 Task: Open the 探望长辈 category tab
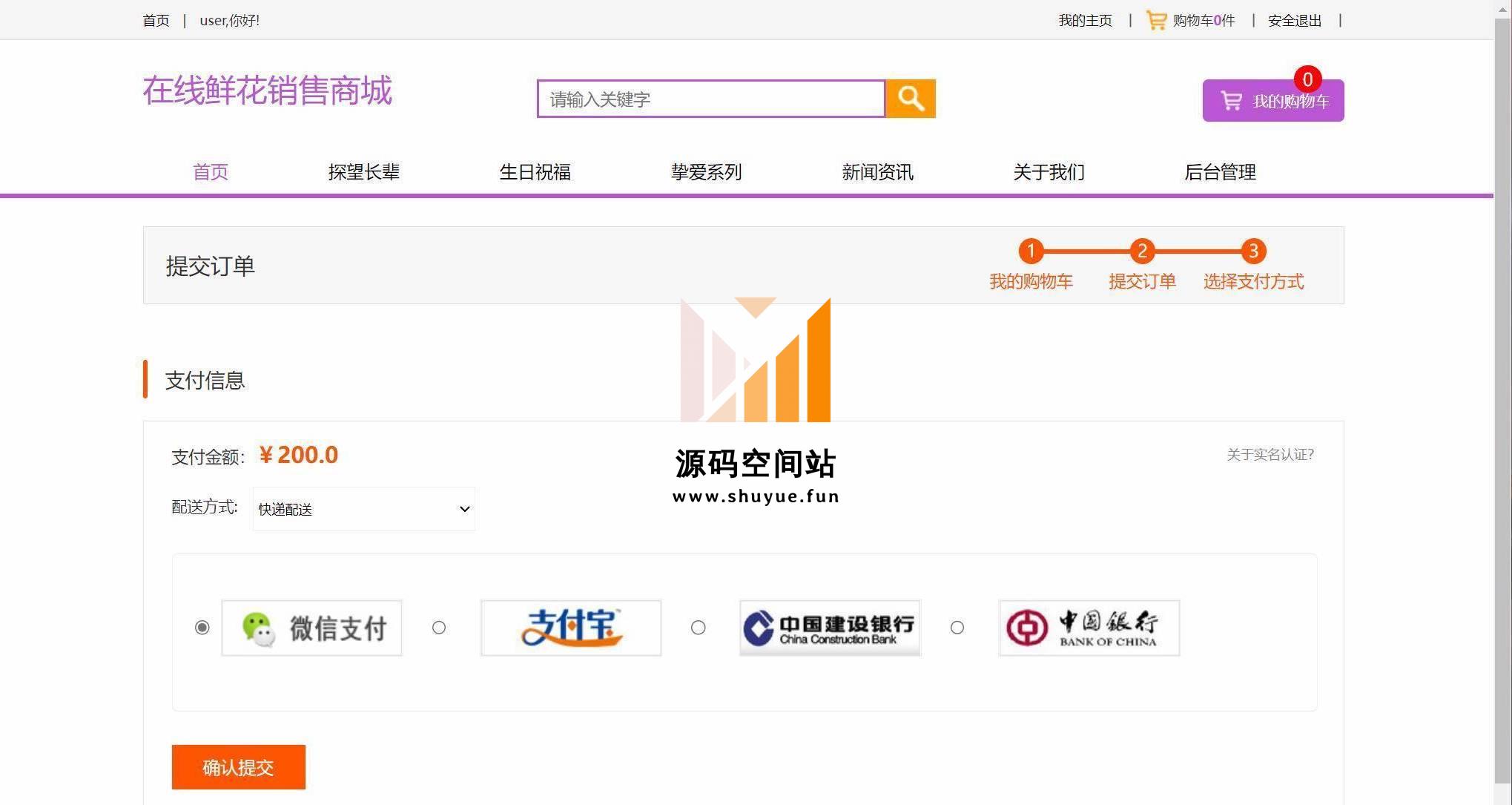click(x=364, y=172)
